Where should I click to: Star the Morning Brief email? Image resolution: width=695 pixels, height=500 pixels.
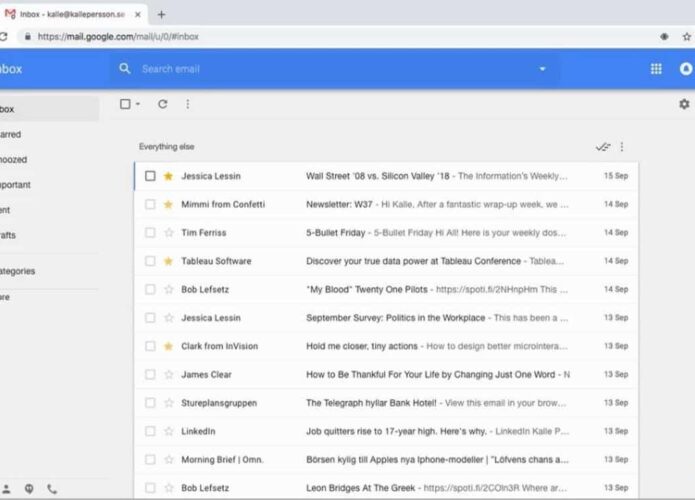click(168, 460)
